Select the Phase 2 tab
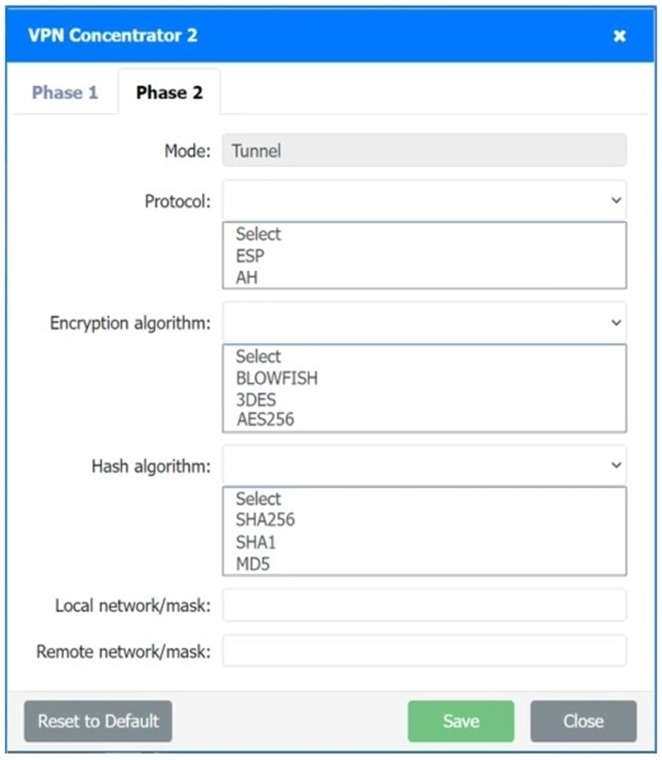 point(169,93)
